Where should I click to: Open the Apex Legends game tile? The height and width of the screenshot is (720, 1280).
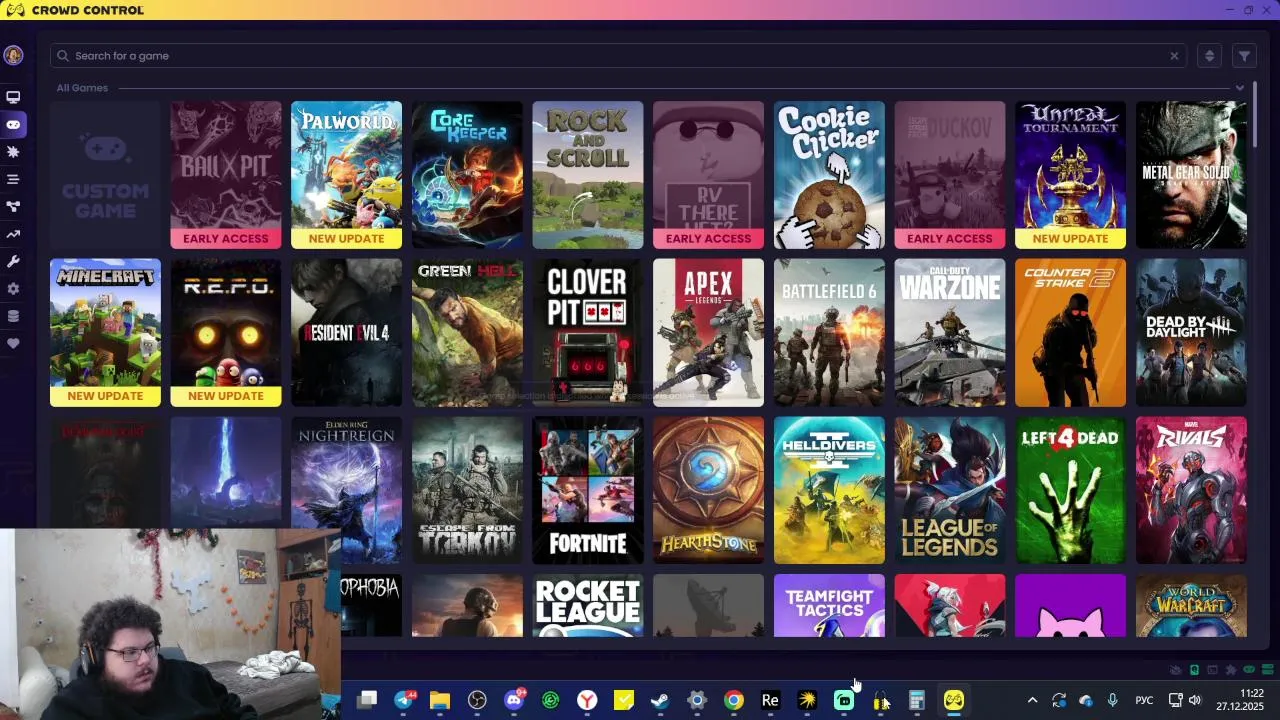click(x=708, y=333)
